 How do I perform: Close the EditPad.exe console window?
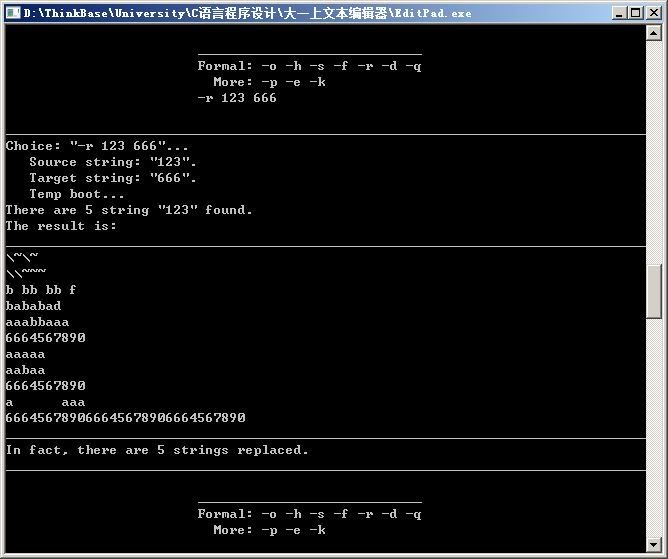654,13
